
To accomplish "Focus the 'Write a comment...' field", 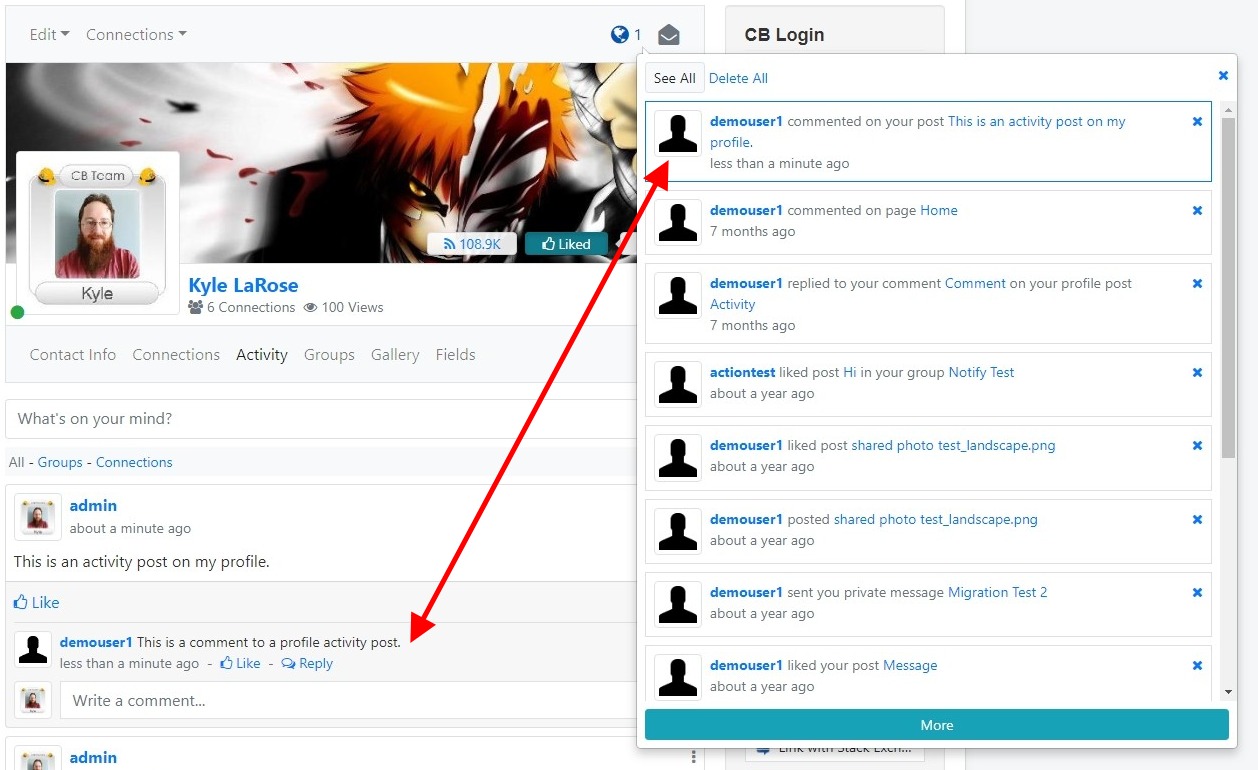I will [350, 701].
